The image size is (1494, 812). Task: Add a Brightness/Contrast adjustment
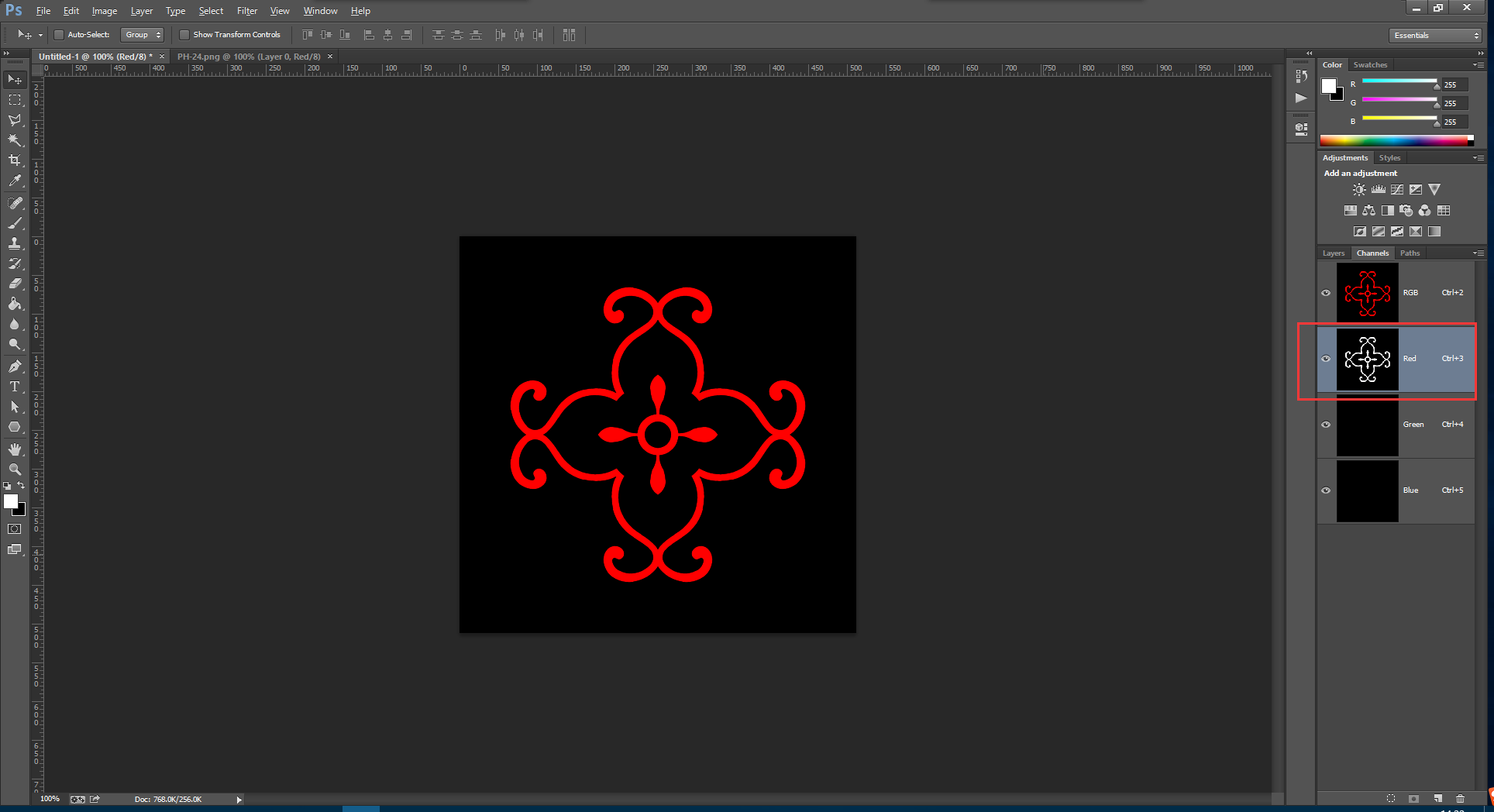(x=1359, y=190)
